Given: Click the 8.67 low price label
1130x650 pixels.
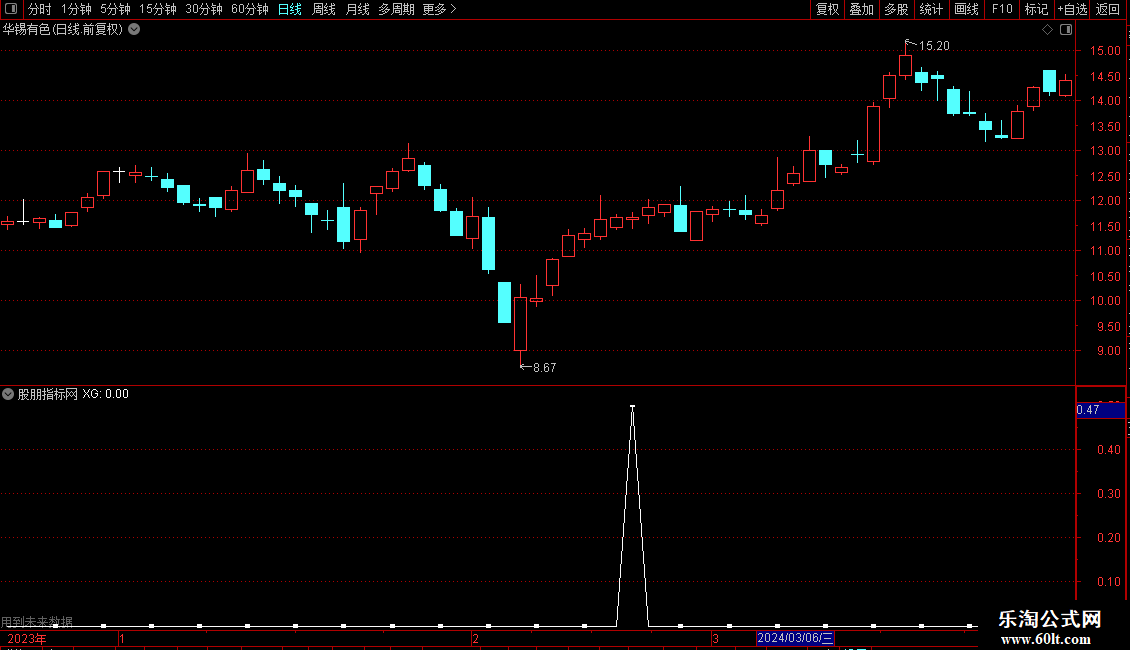Looking at the screenshot, I should pos(545,368).
